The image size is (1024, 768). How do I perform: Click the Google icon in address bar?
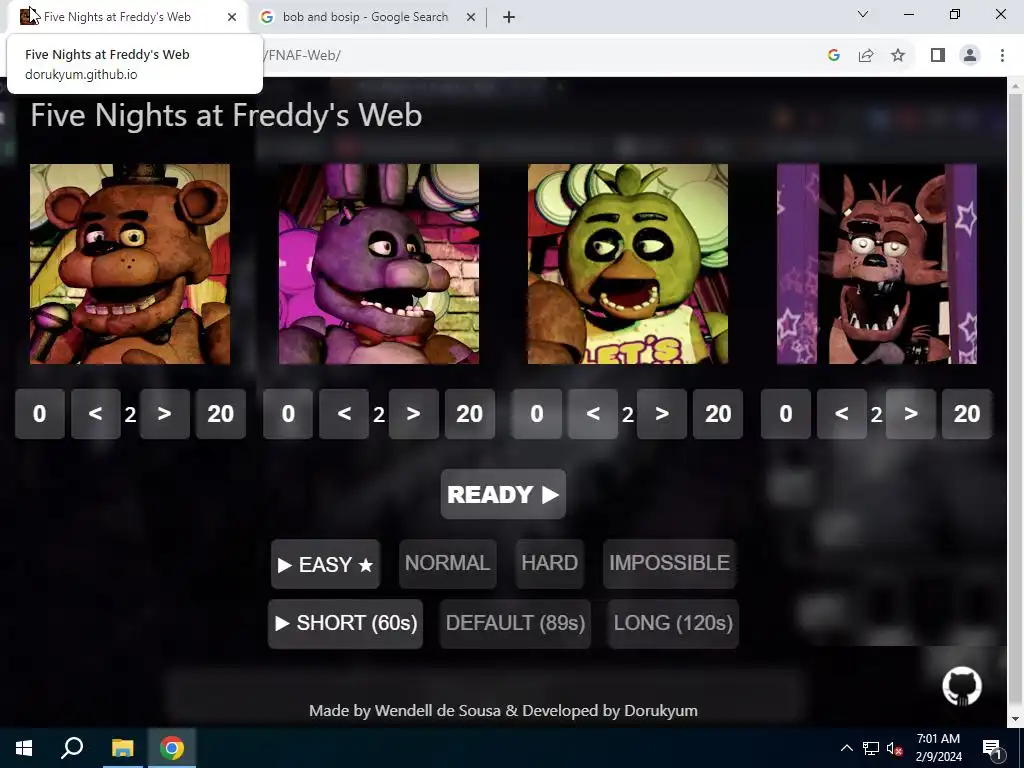pyautogui.click(x=833, y=56)
